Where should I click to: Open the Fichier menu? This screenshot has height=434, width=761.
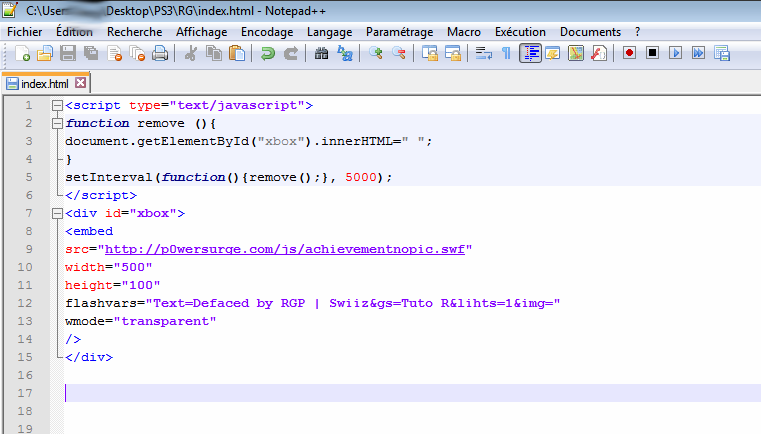tap(25, 32)
